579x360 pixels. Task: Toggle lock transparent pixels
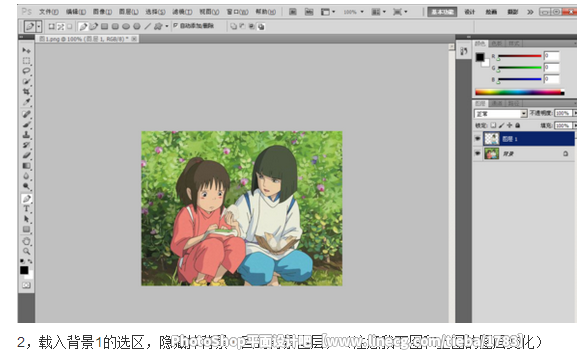[493, 126]
